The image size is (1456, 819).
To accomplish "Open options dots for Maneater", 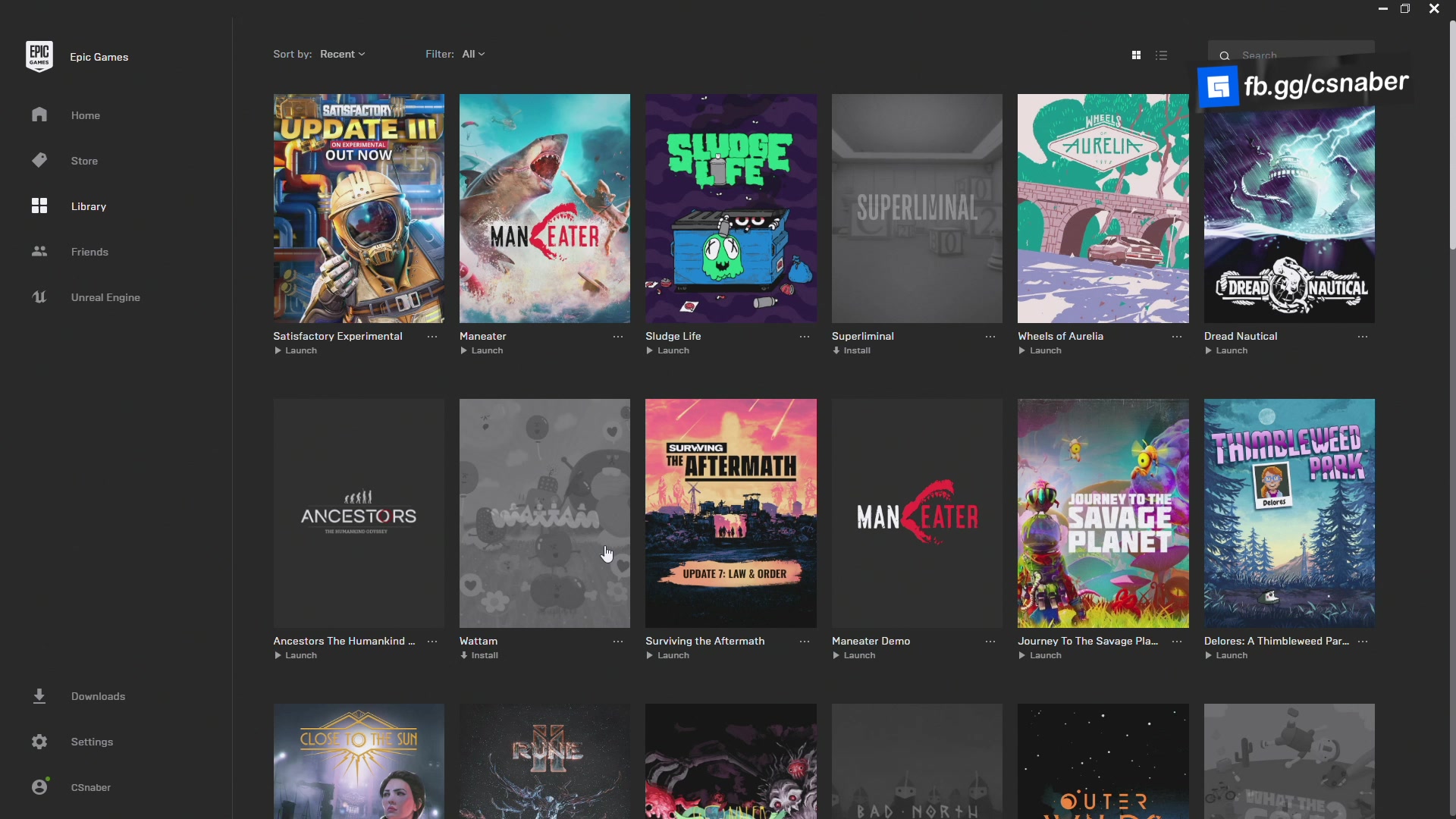I will (x=618, y=337).
